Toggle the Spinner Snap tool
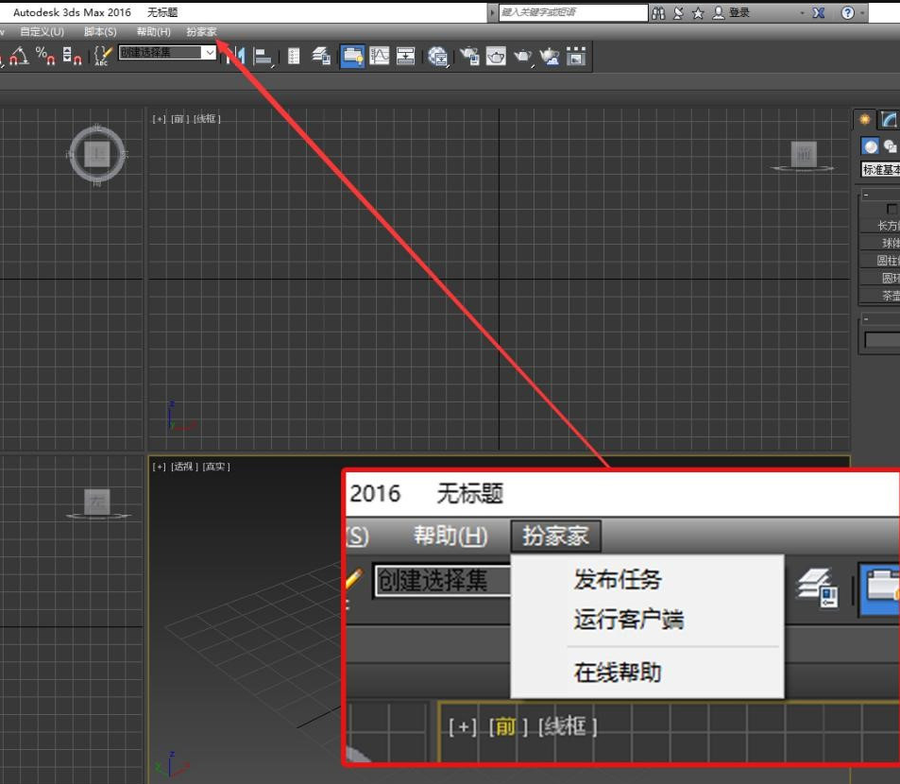Viewport: 900px width, 784px height. coord(72,56)
